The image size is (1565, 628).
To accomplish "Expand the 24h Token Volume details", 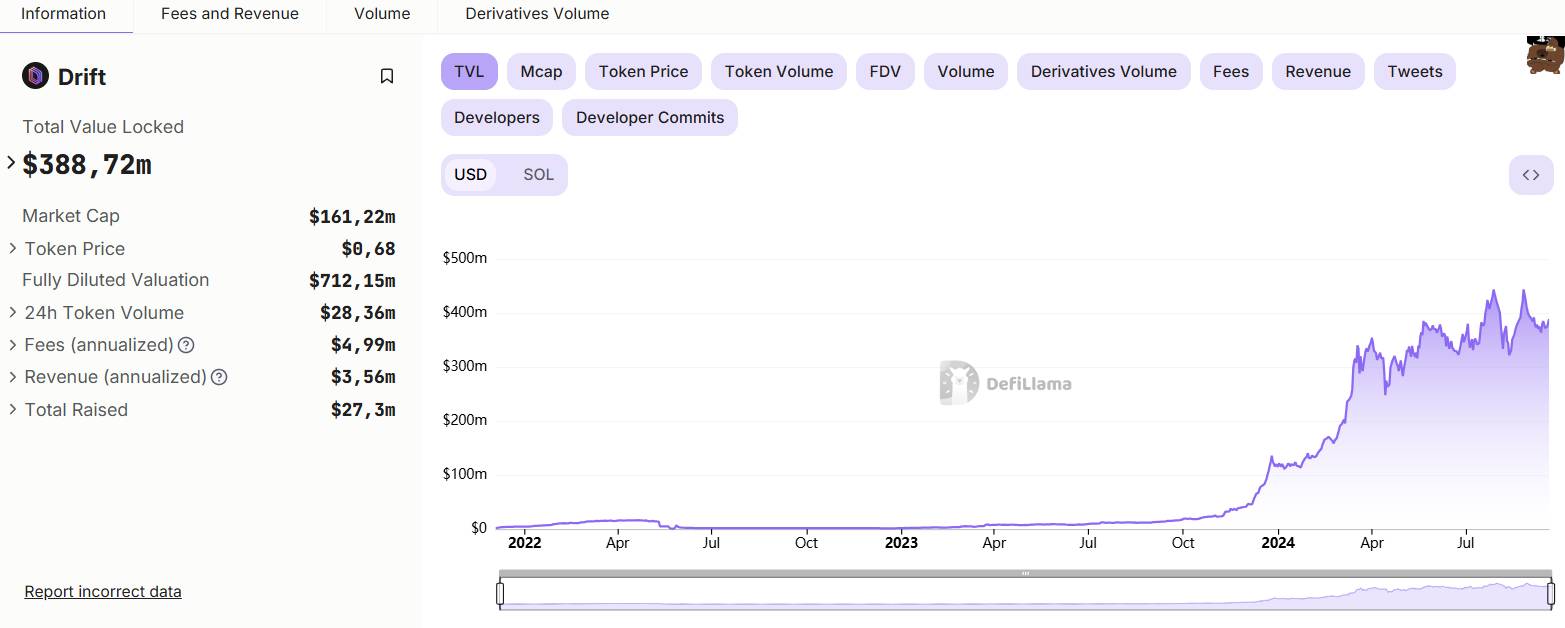I will [x=13, y=312].
